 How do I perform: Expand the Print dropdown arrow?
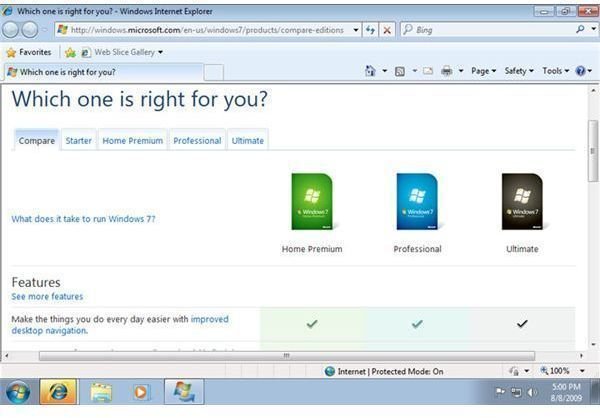[x=461, y=71]
